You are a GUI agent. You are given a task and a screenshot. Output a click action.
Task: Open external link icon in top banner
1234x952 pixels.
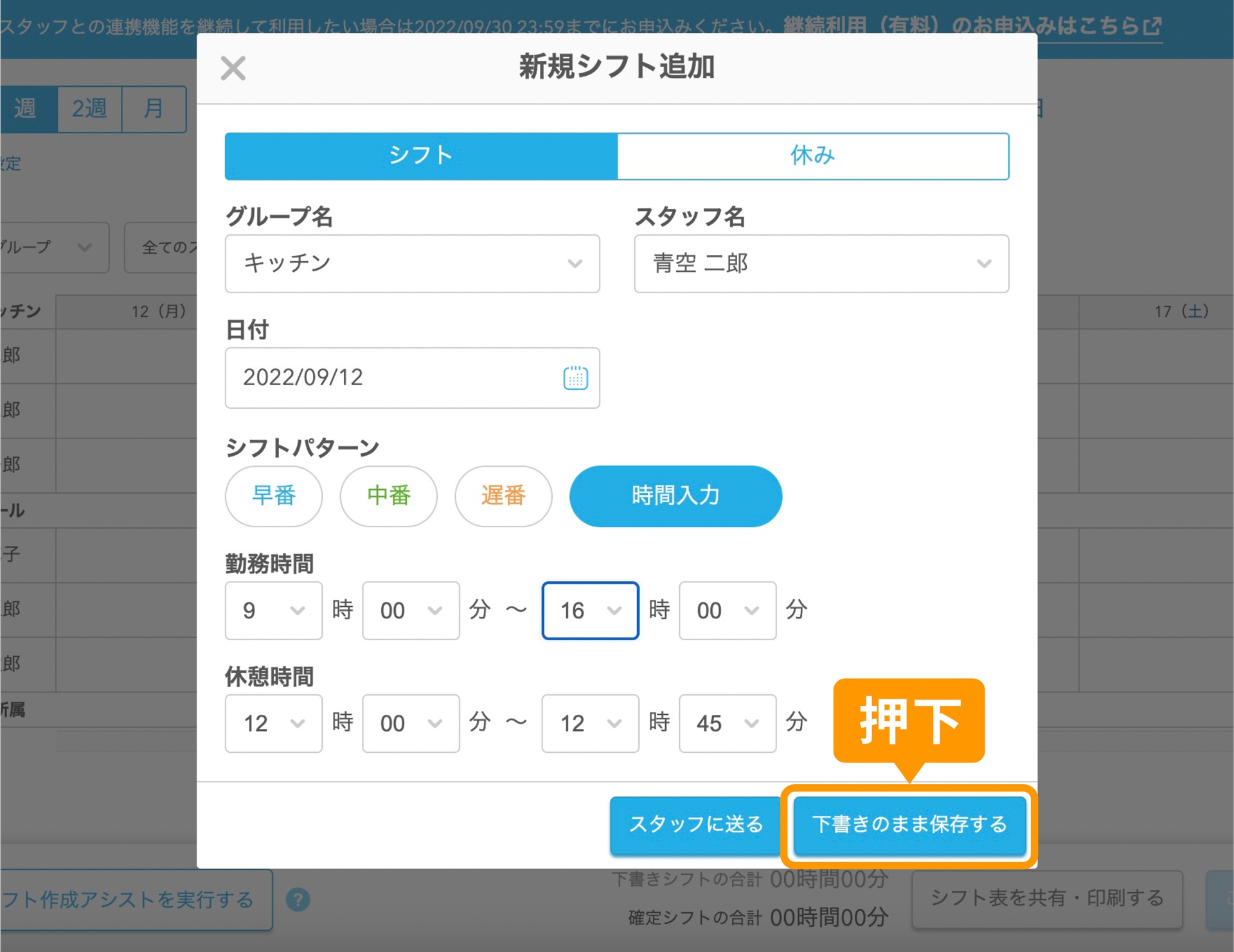tap(1153, 26)
